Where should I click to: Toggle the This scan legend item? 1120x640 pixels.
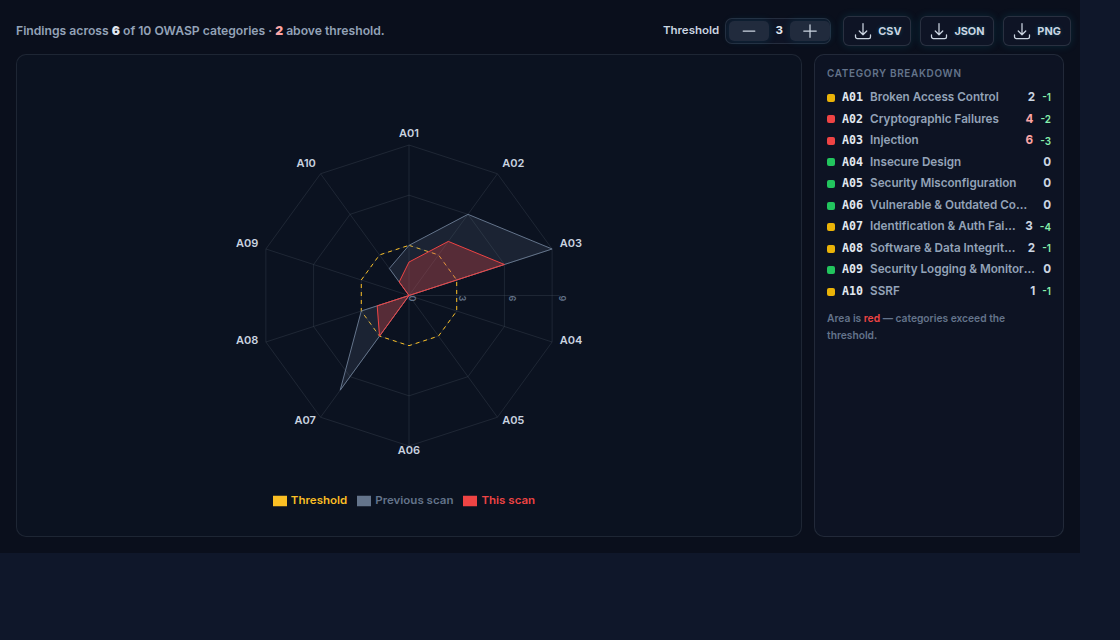point(499,501)
